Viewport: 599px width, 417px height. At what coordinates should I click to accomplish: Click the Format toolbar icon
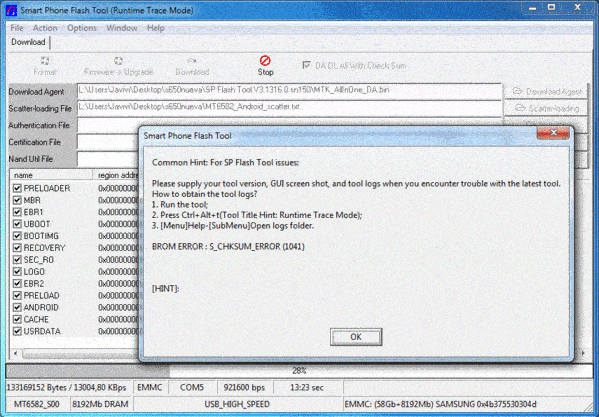45,61
